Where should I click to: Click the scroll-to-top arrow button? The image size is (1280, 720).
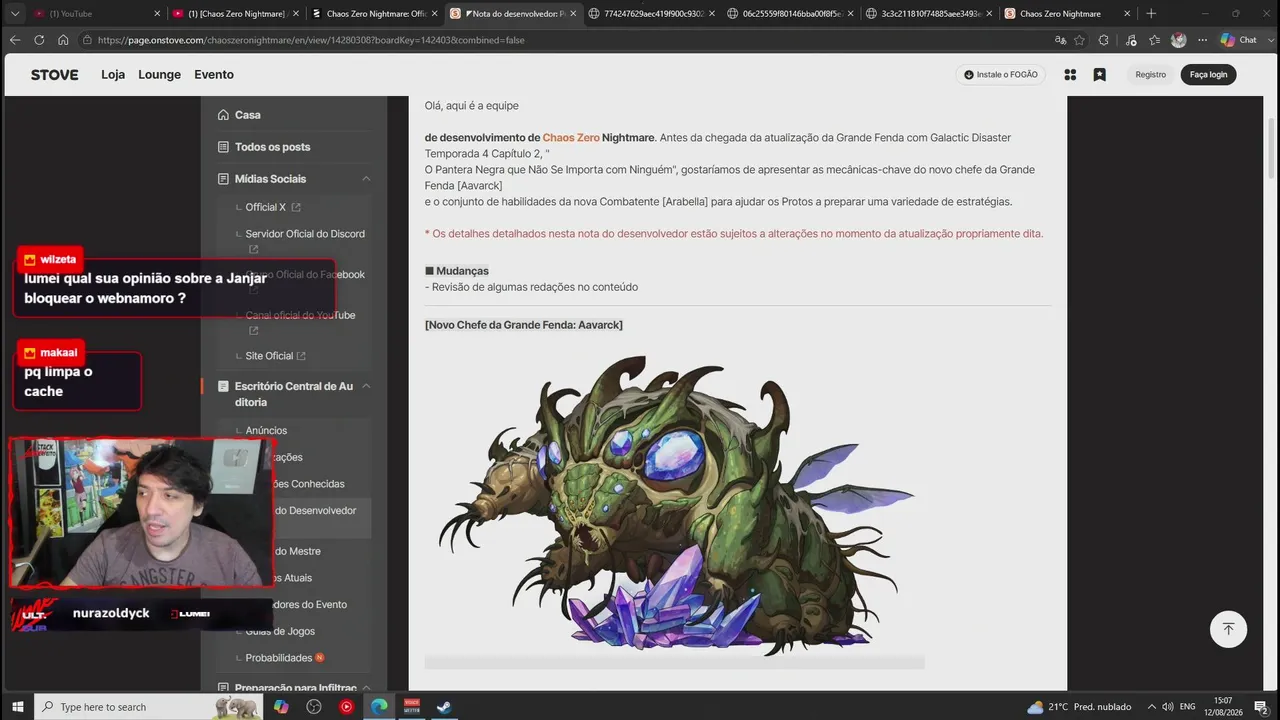tap(1228, 629)
